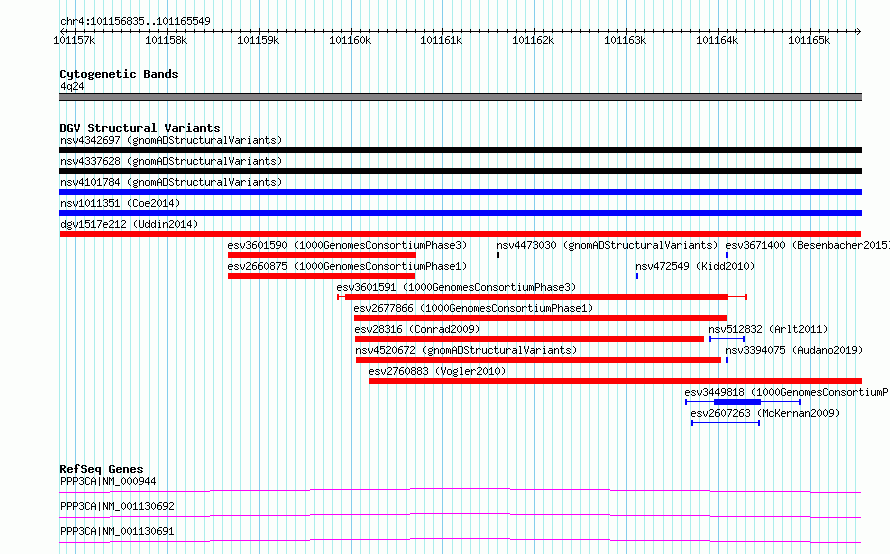Click the blue bracket glyph under esv2607263
Image resolution: width=890 pixels, height=554 pixels.
pyautogui.click(x=725, y=423)
